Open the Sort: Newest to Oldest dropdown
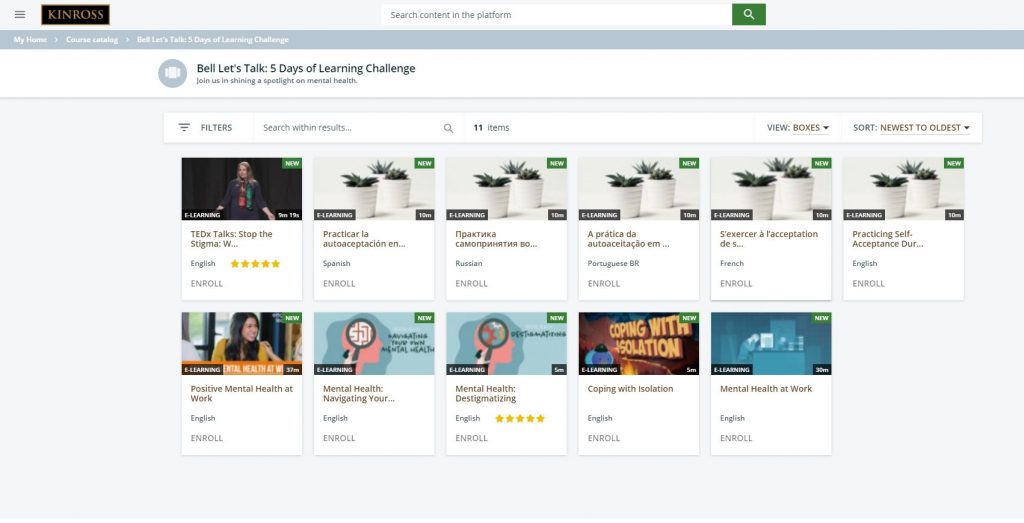This screenshot has width=1024, height=523. 911,128
